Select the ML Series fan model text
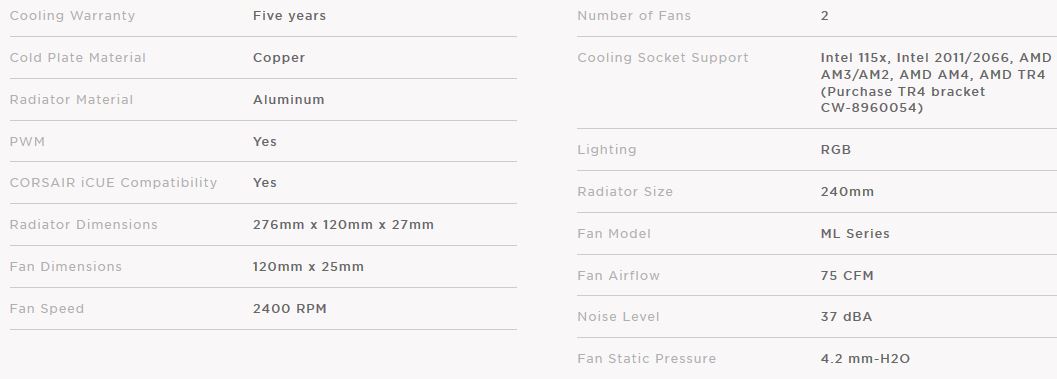Viewport: 1057px width, 379px height. click(855, 233)
